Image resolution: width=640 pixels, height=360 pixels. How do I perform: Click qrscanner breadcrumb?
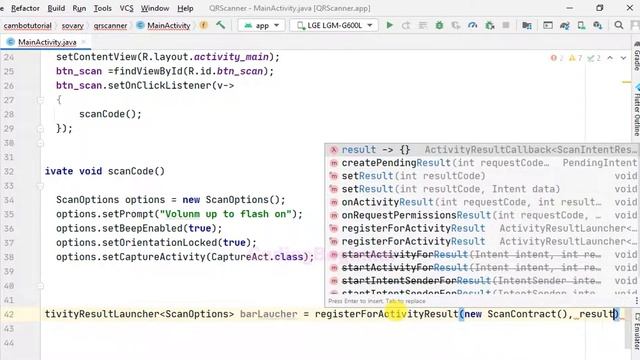point(110,25)
